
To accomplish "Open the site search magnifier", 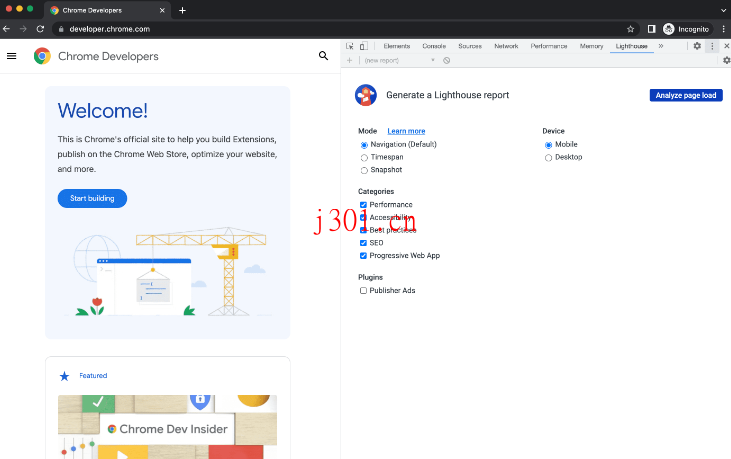I will point(323,56).
